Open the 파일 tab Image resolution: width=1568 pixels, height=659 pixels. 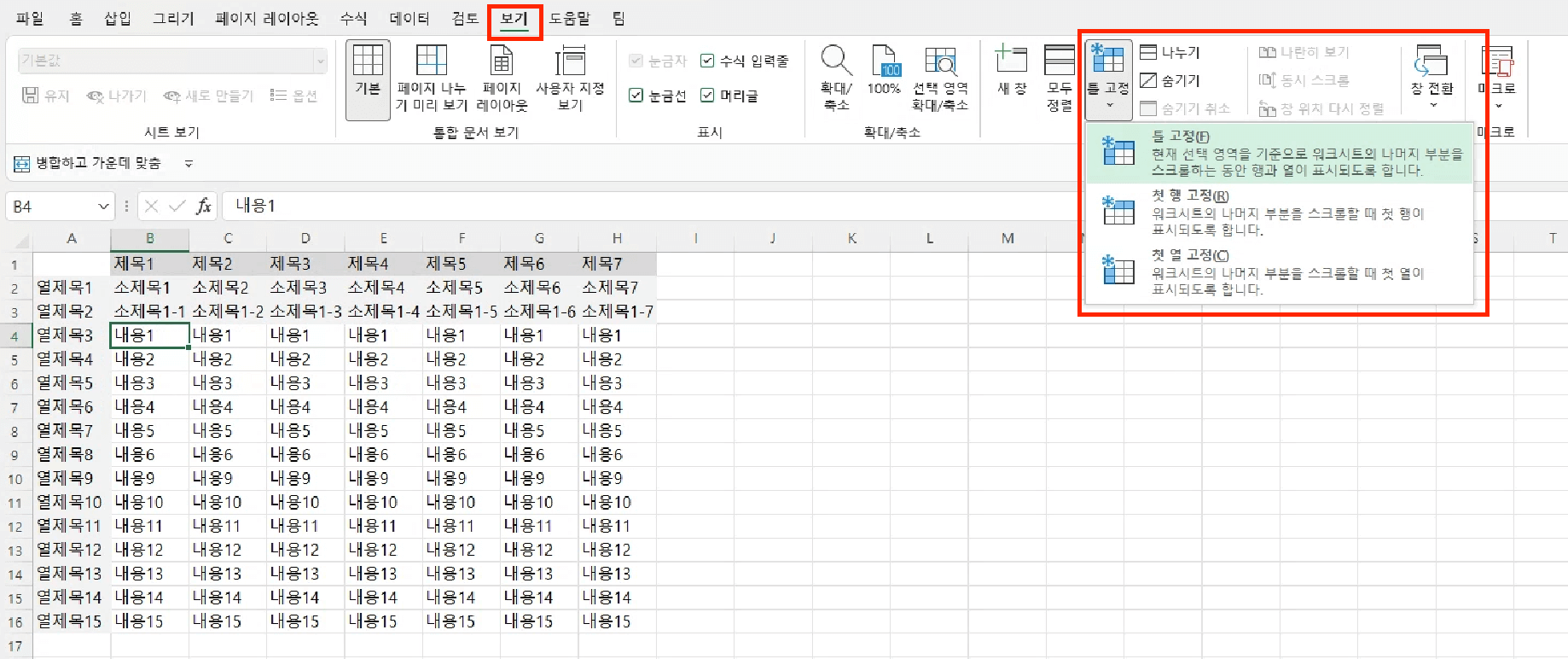tap(30, 19)
